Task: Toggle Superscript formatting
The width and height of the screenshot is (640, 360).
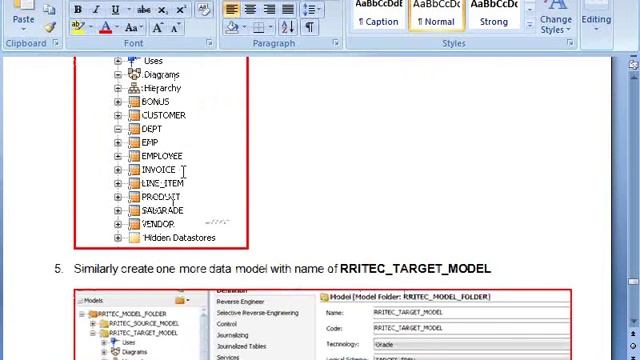Action: pos(180,10)
